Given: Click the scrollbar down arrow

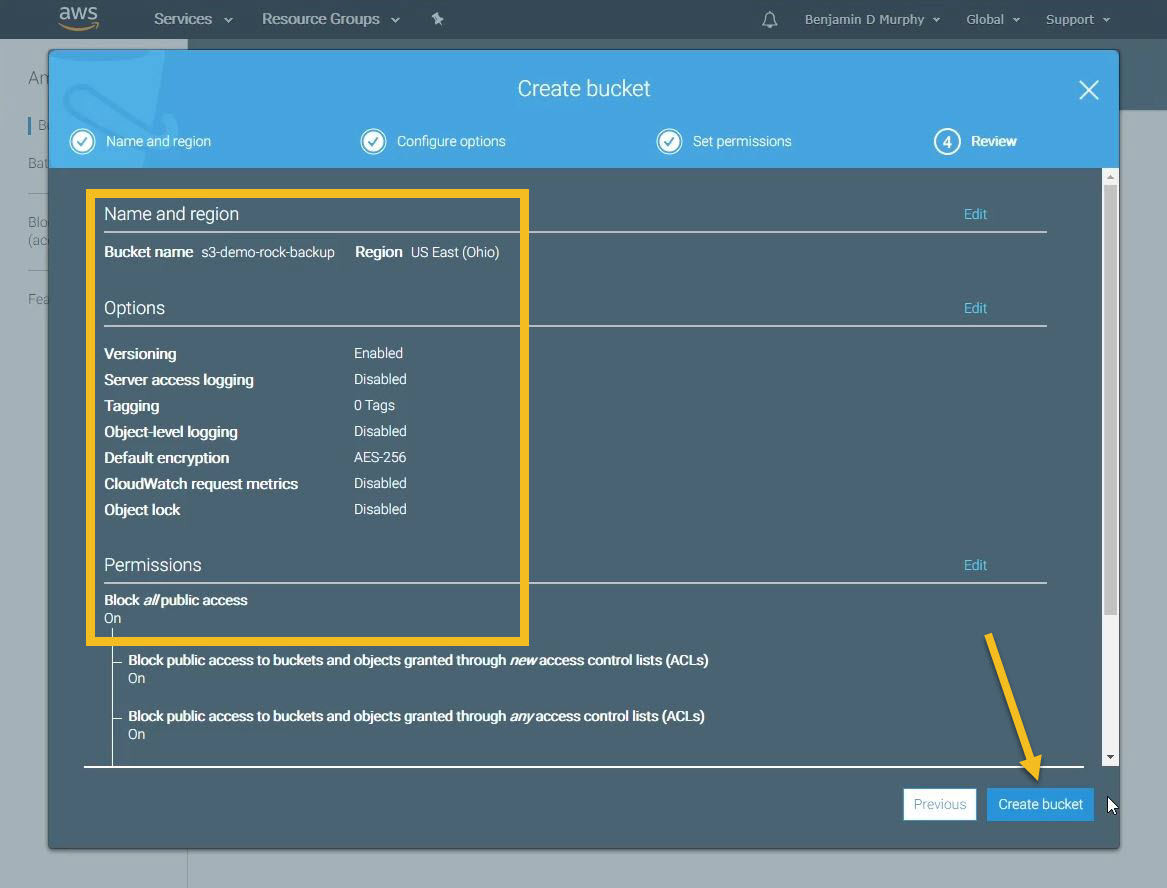Looking at the screenshot, I should click(x=1110, y=757).
